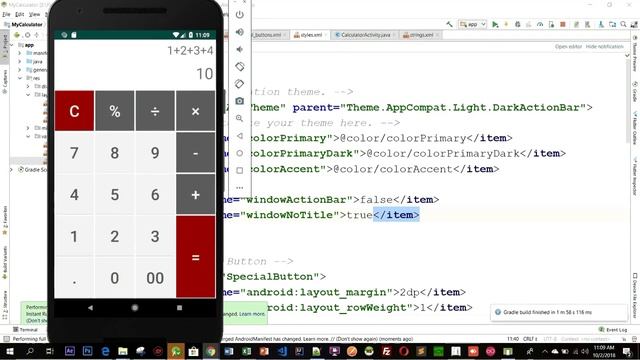Image resolution: width=640 pixels, height=360 pixels.
Task: Tap the Android recents button on the phone
Action: [179, 308]
